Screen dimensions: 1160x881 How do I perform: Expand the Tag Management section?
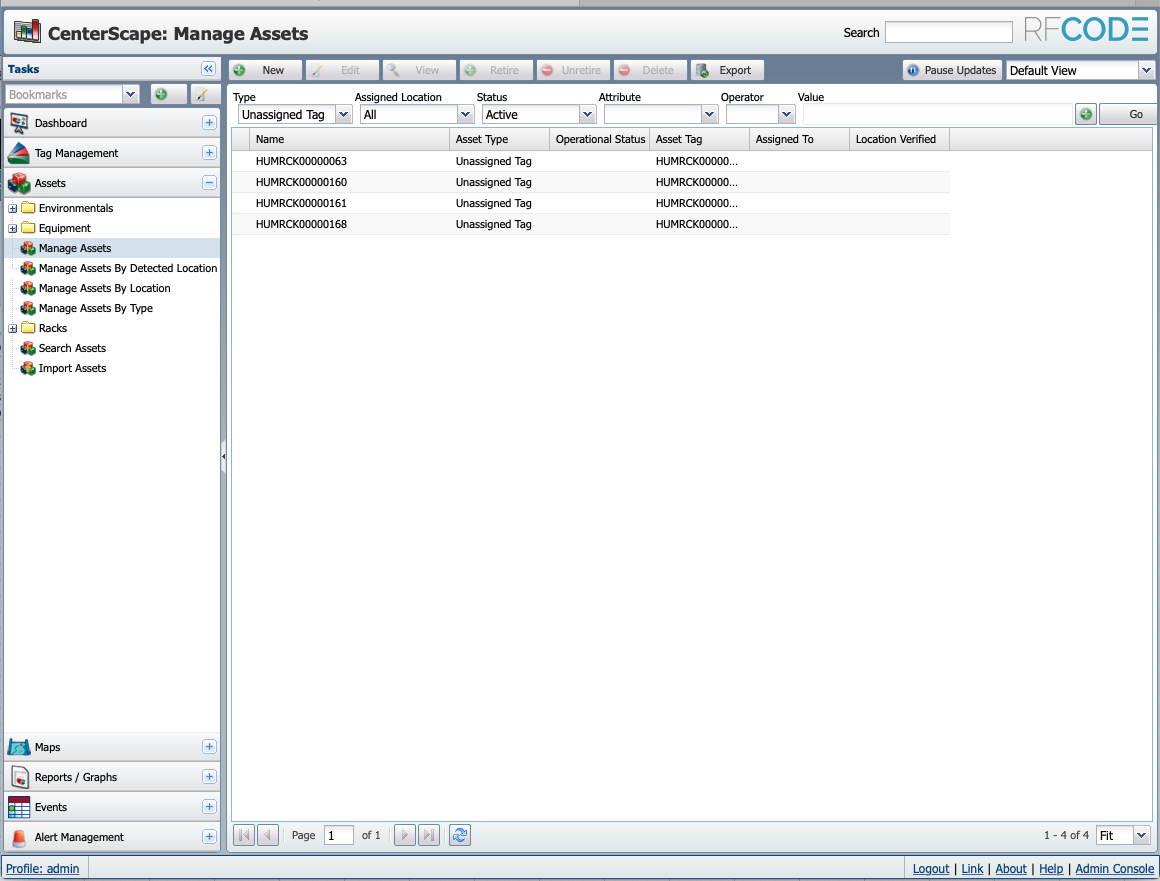tap(209, 152)
